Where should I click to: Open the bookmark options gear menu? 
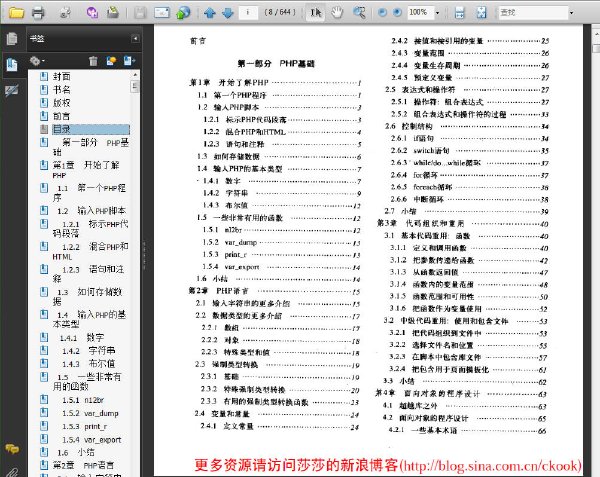37,61
